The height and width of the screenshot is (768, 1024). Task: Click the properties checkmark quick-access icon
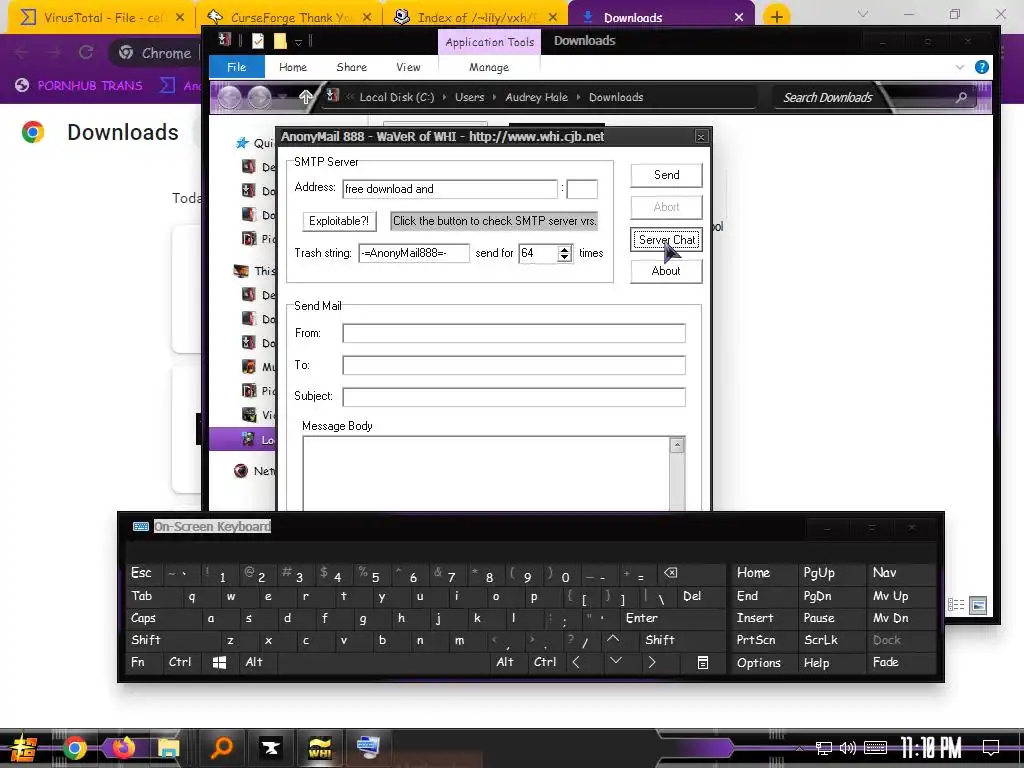258,41
